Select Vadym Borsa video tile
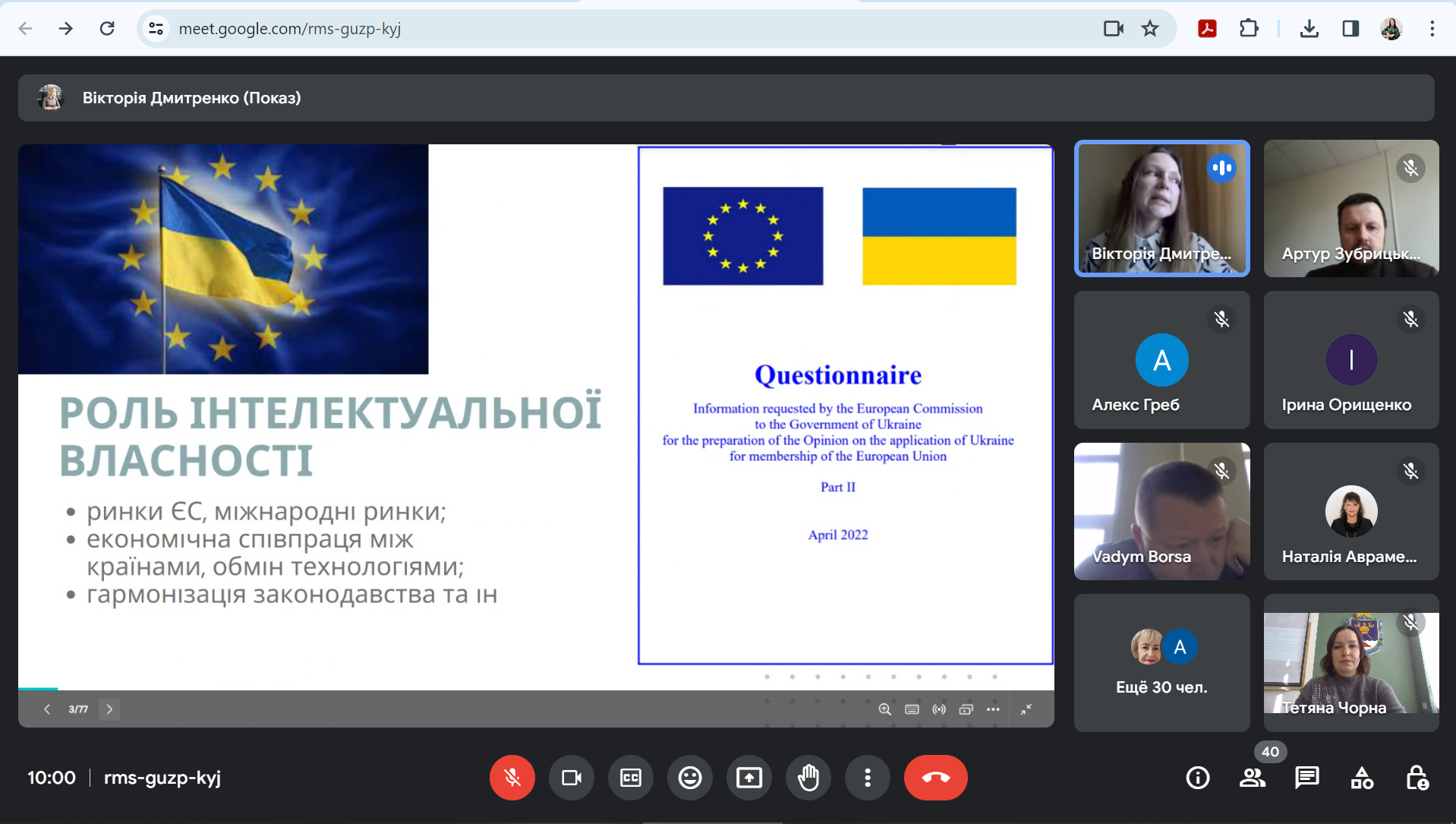 (x=1161, y=512)
